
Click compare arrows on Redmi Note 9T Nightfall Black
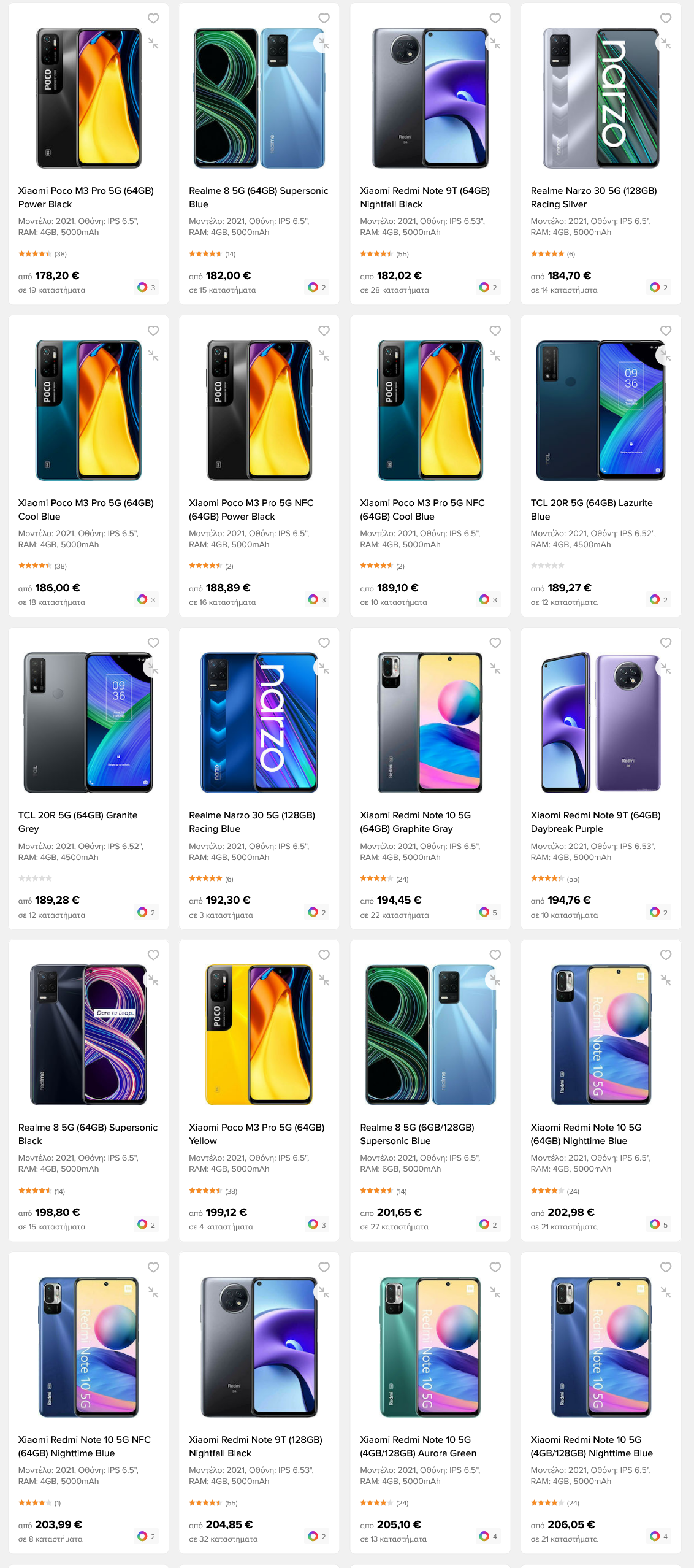tap(495, 44)
